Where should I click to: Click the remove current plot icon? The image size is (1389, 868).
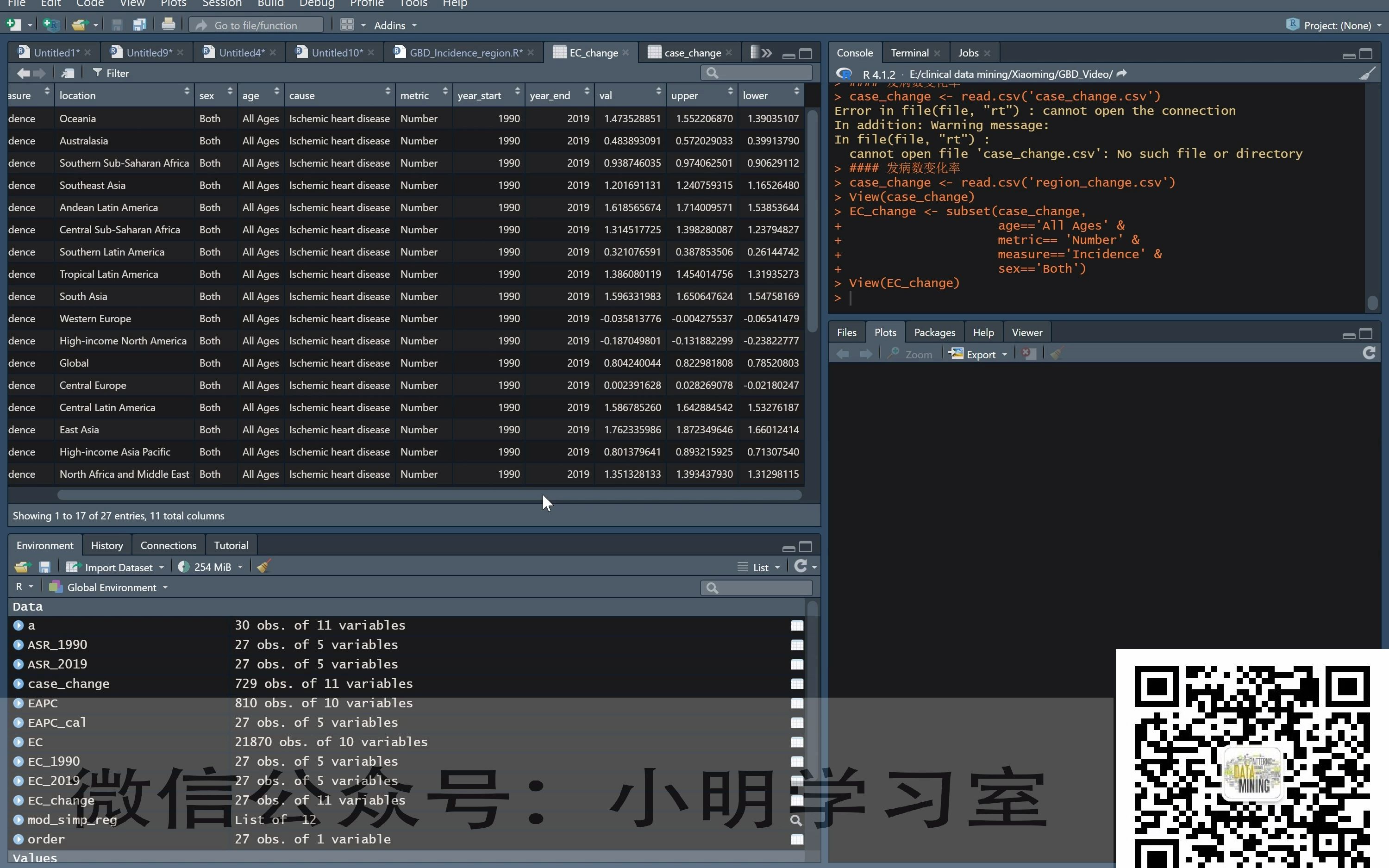pyautogui.click(x=1028, y=354)
